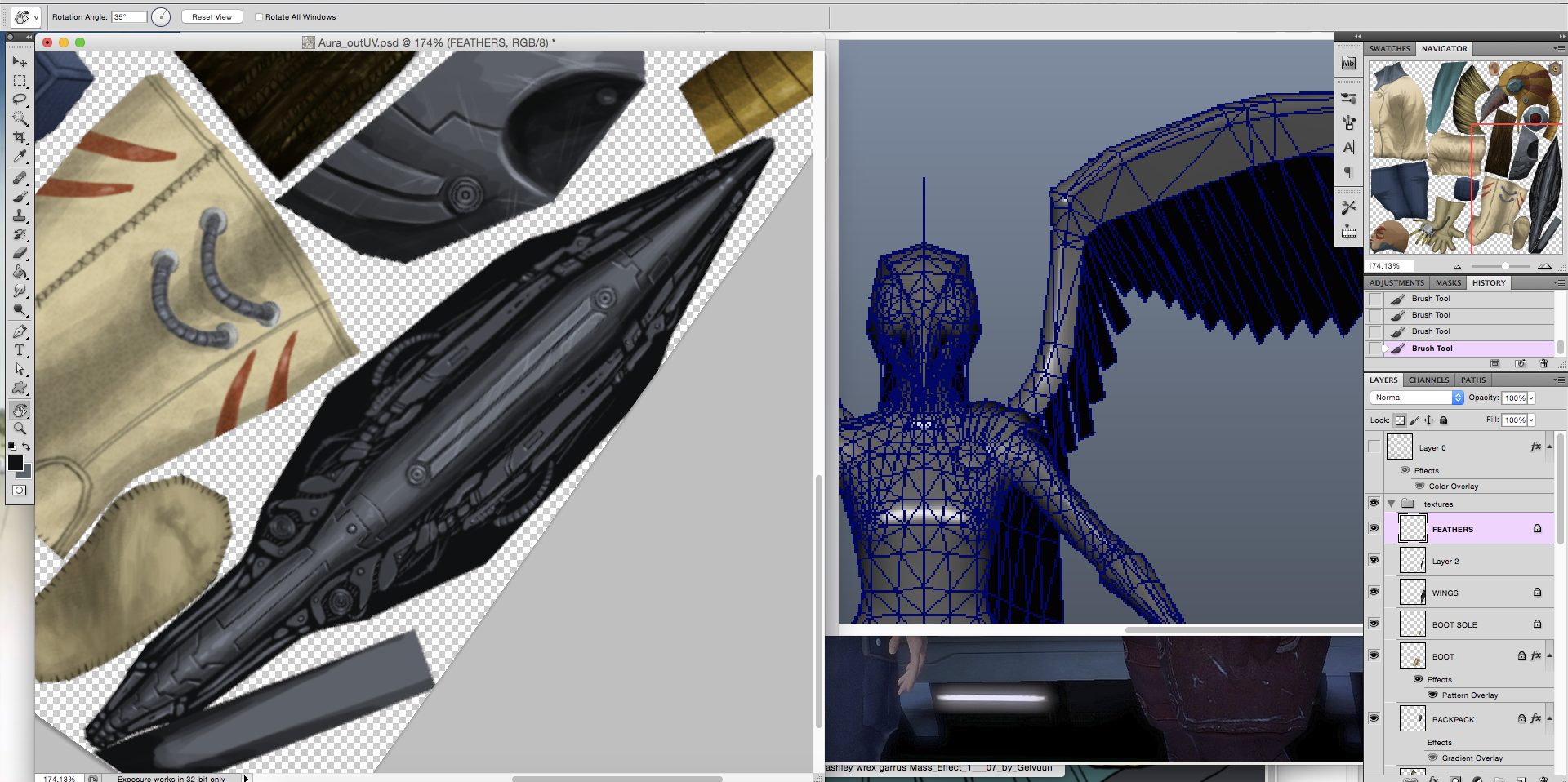This screenshot has width=1568, height=782.
Task: Toggle Quick Mask mode
Action: click(x=20, y=490)
